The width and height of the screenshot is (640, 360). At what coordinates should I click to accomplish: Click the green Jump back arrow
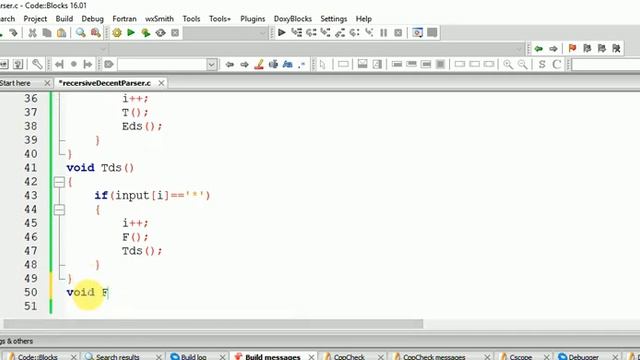coord(539,49)
